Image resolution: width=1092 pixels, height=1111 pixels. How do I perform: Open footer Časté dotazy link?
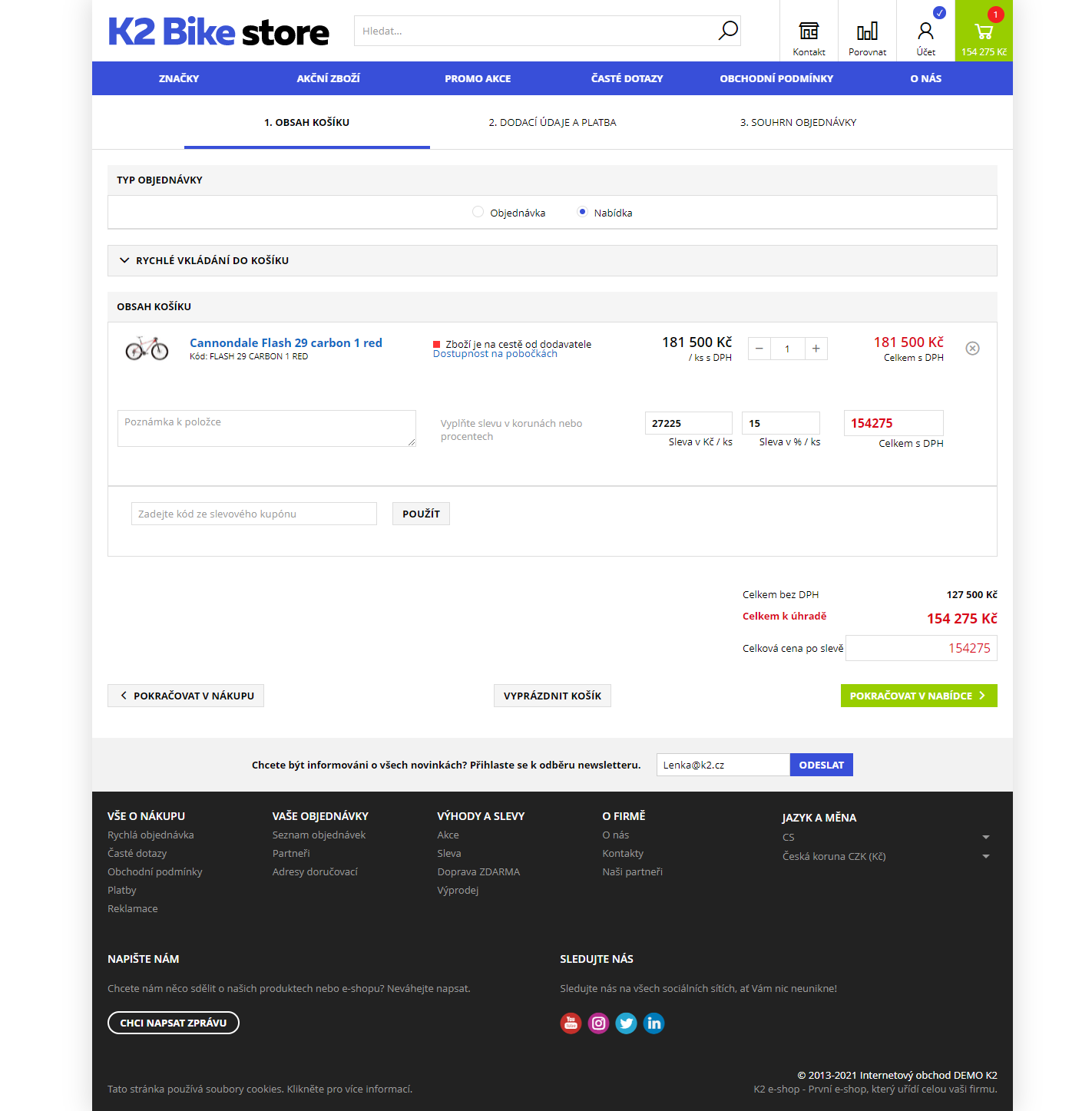tap(137, 853)
